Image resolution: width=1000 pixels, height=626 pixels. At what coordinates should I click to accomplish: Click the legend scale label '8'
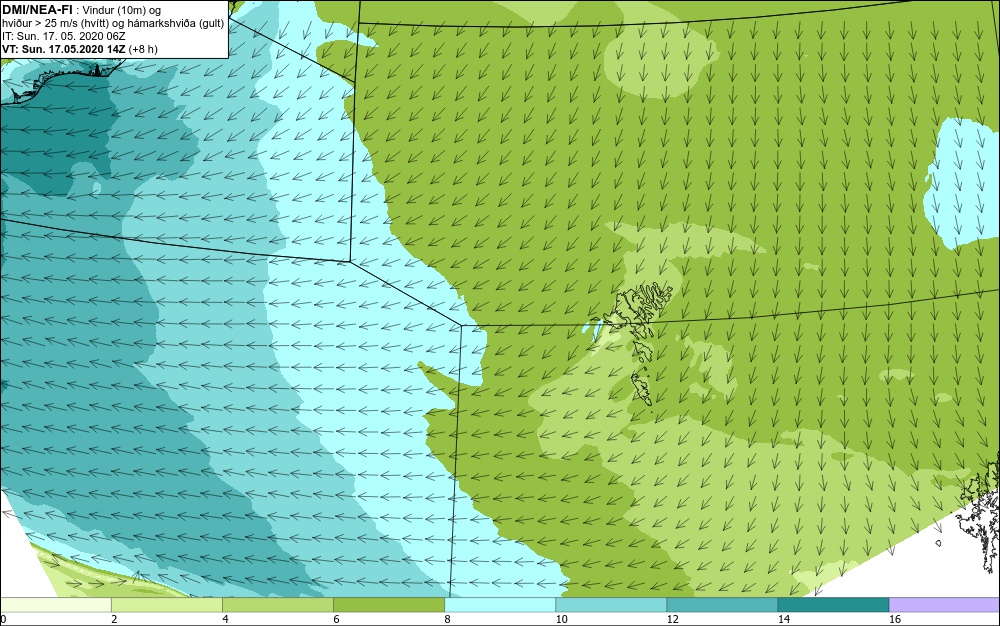(x=448, y=619)
